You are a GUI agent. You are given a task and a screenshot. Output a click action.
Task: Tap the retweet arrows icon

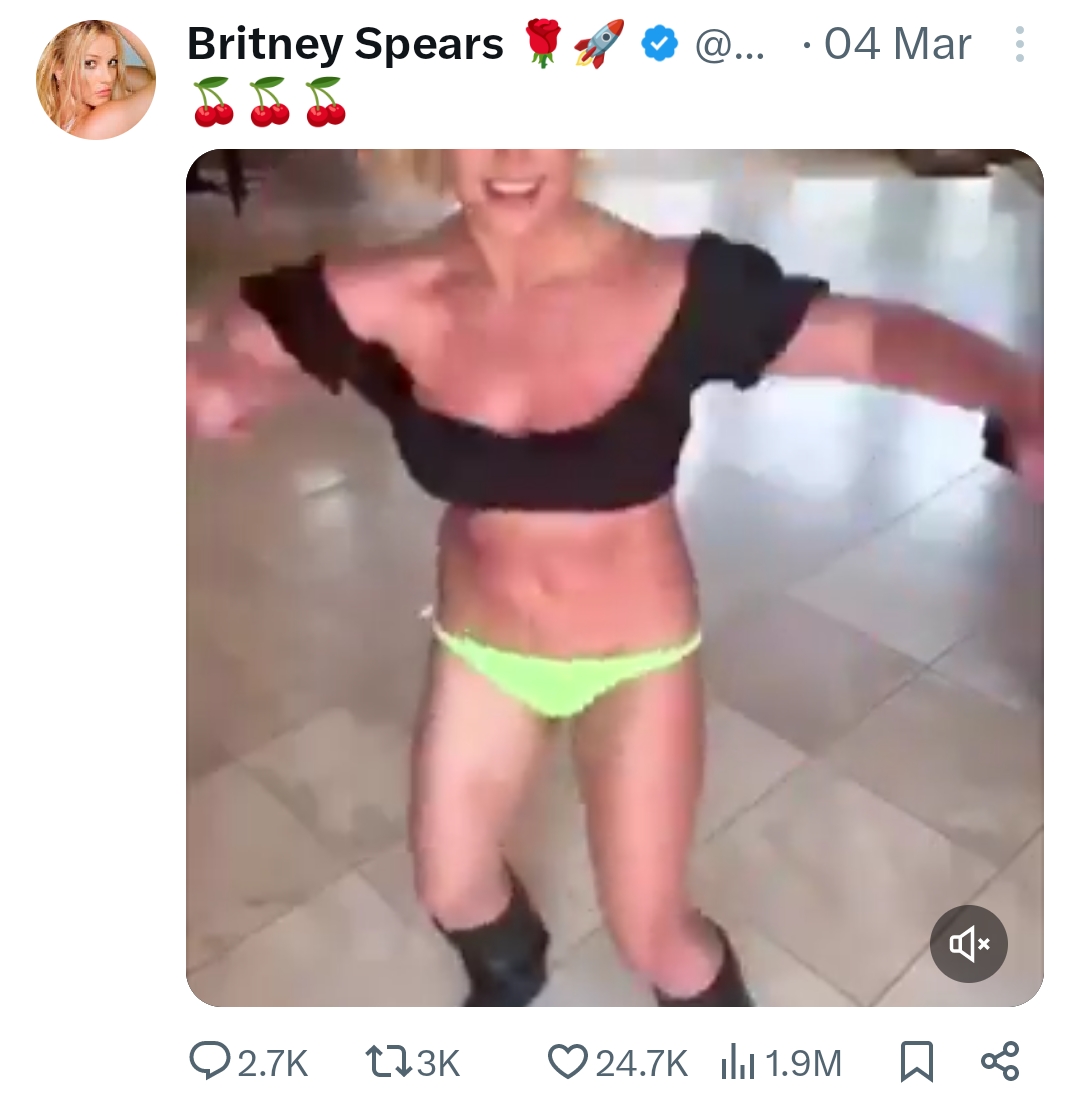pyautogui.click(x=388, y=1061)
